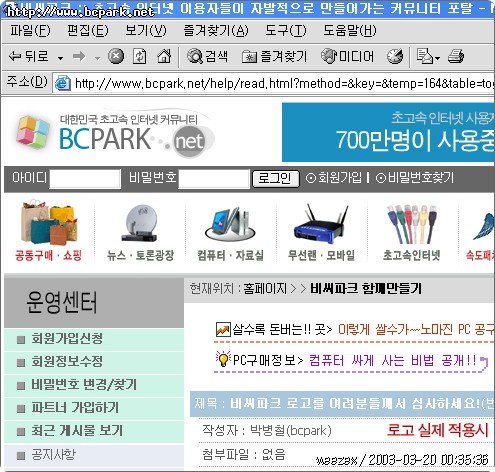495x472 pixels.
Task: Focus the 아이디 input field
Action: [85, 179]
